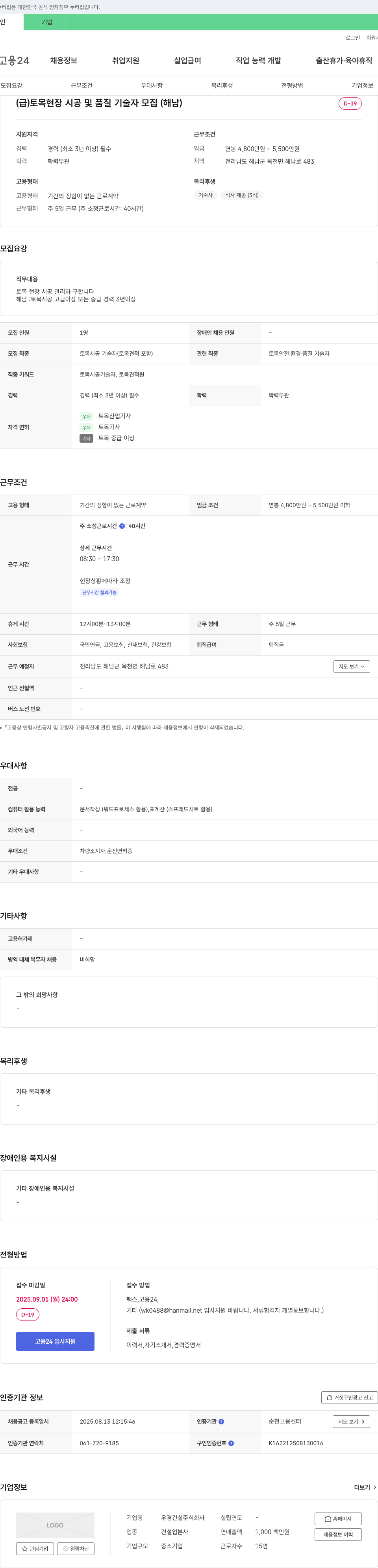
Task: Click the 우대 badge beside 토목기사
Action: 87,428
